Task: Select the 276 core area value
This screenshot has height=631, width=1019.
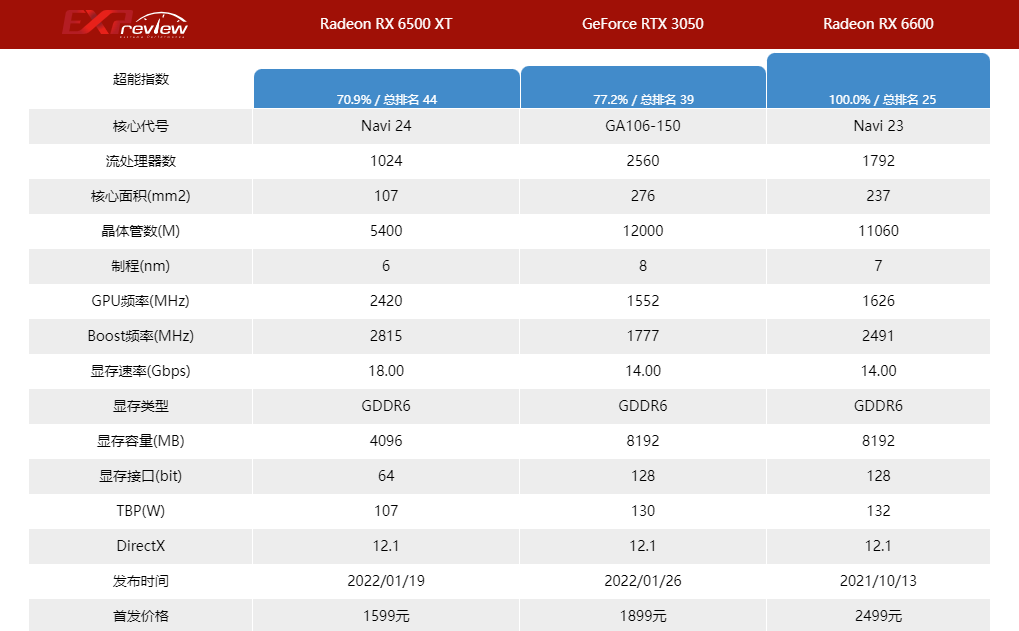Action: pyautogui.click(x=643, y=196)
